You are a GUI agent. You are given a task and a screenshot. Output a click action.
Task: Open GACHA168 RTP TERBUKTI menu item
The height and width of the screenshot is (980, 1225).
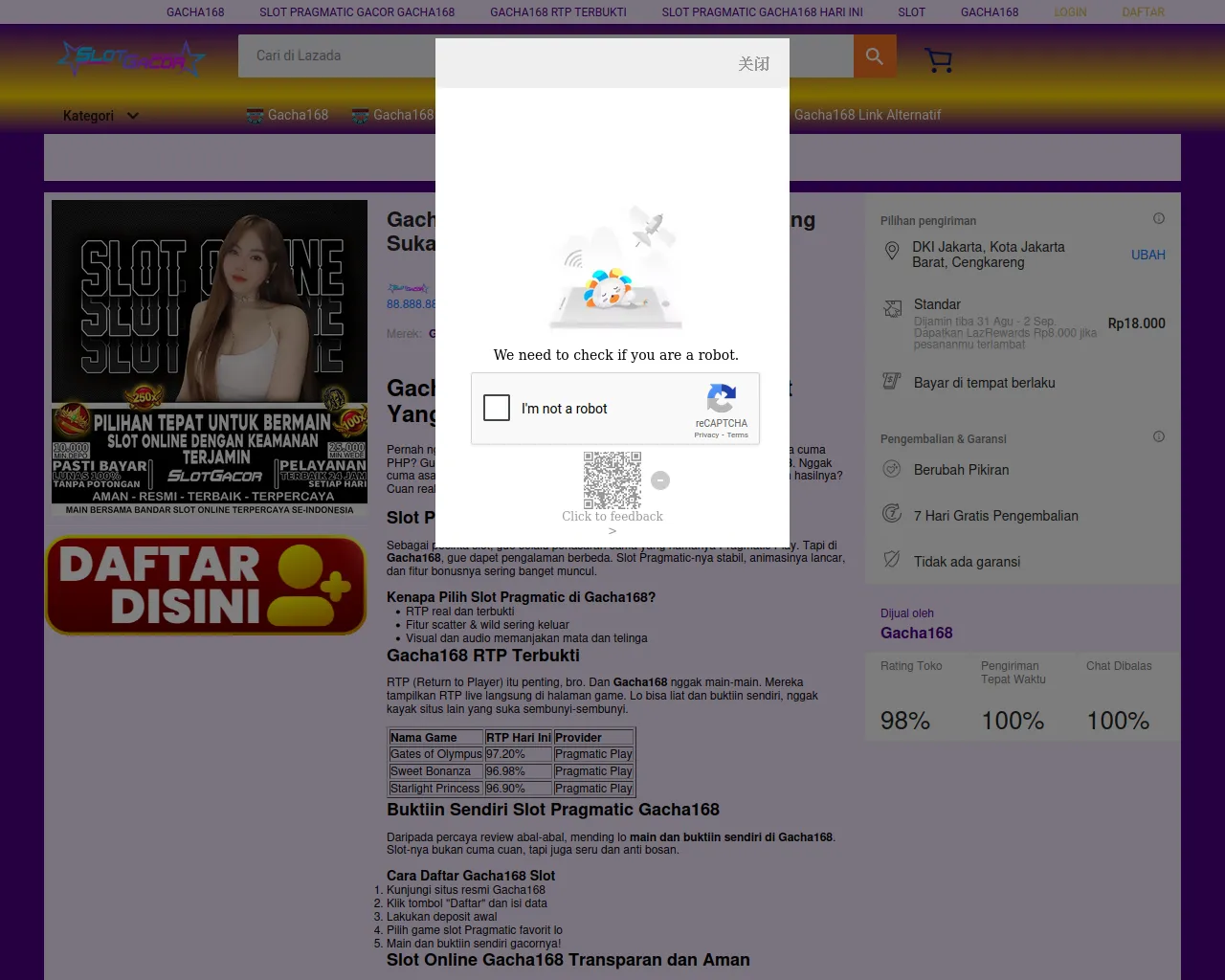pyautogui.click(x=558, y=12)
